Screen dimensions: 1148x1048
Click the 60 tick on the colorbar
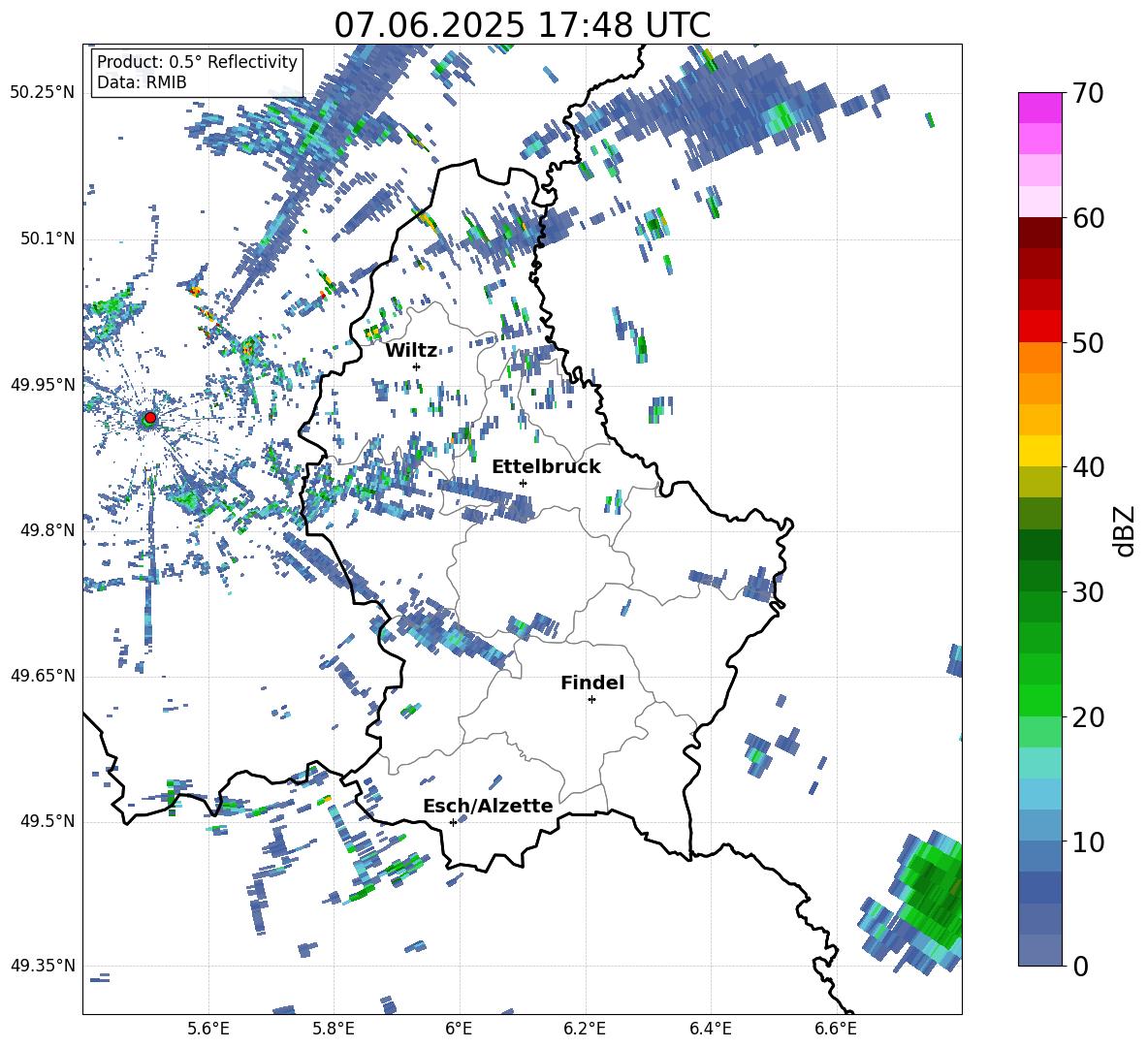pos(1087,218)
